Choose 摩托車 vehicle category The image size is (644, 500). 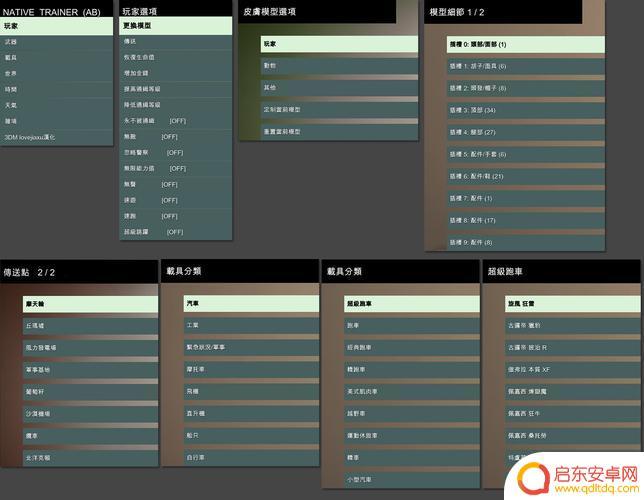[251, 370]
